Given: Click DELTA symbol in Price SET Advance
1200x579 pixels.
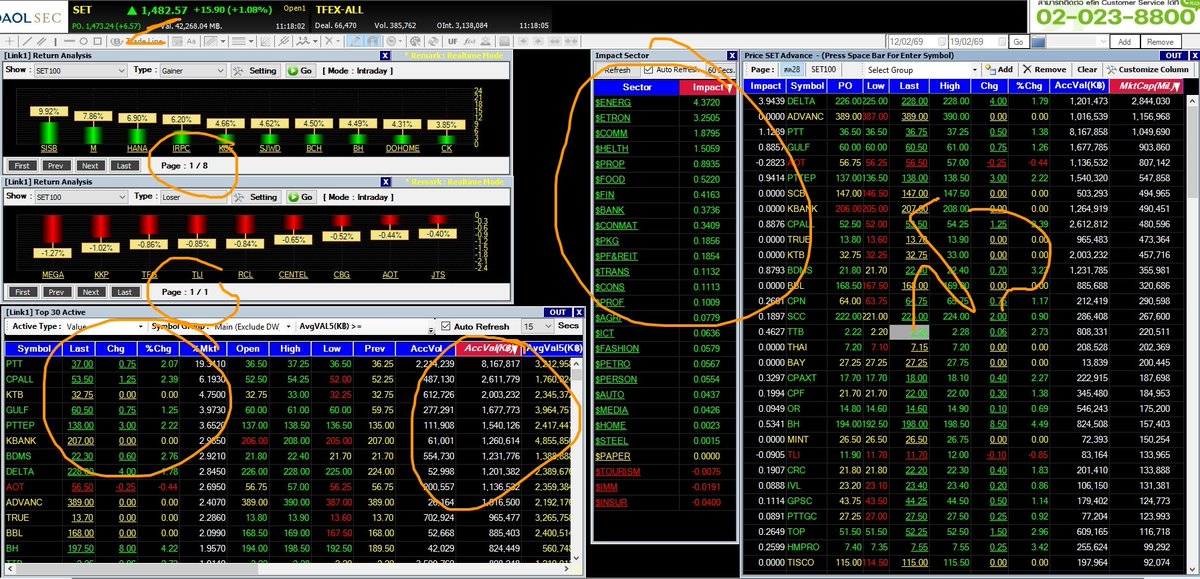Looking at the screenshot, I should (803, 101).
